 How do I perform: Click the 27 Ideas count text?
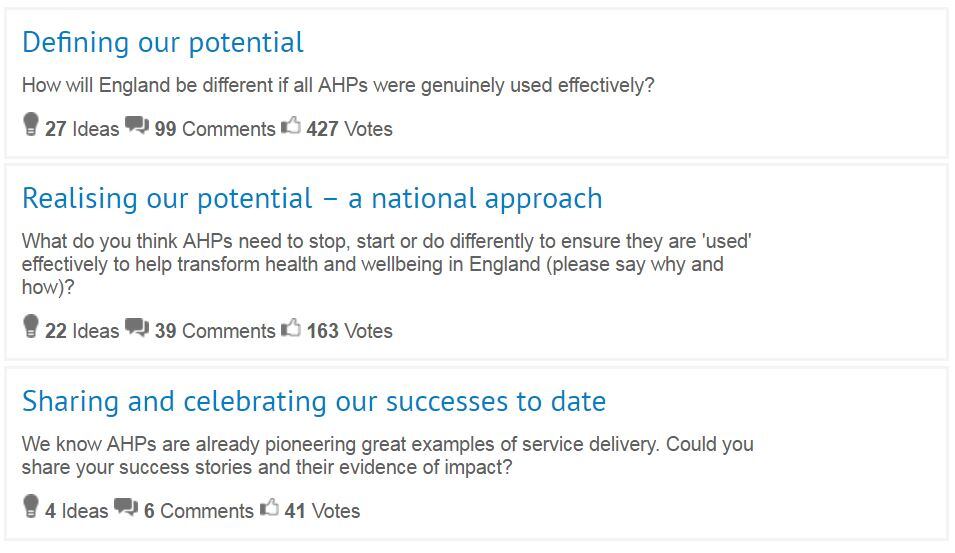coord(82,129)
